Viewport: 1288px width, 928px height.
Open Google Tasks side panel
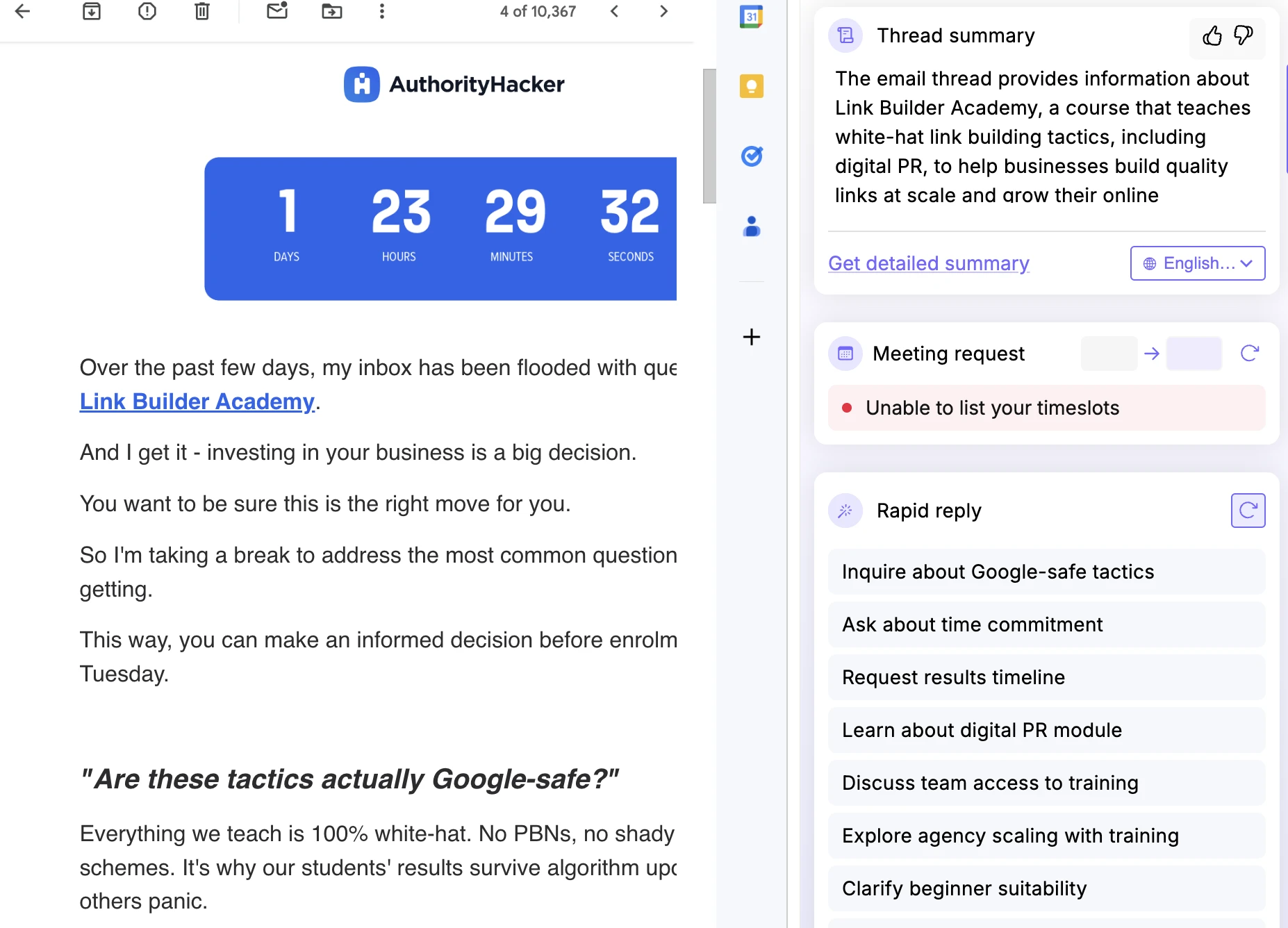click(x=752, y=156)
